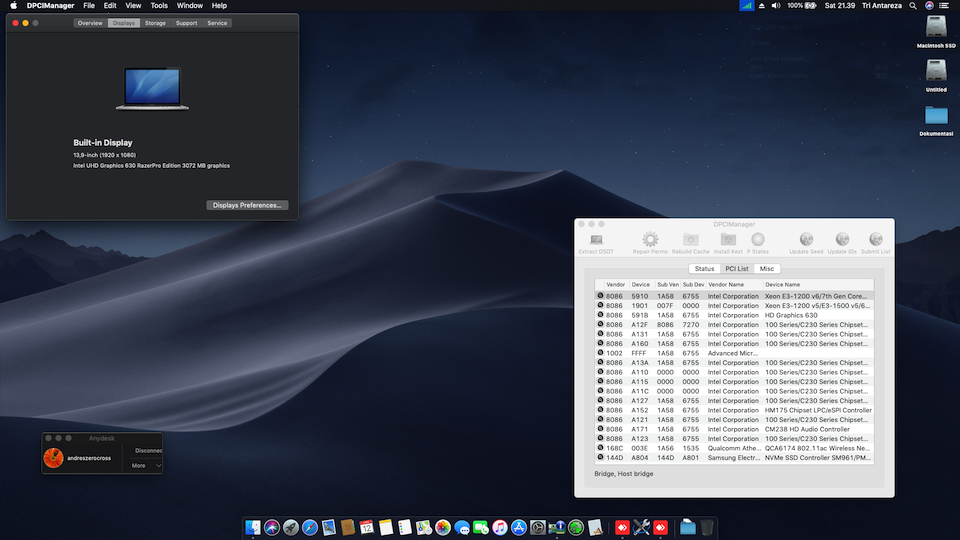Click the laptop image in Displays pane
Screen dimensions: 960x540
pyautogui.click(x=152, y=89)
